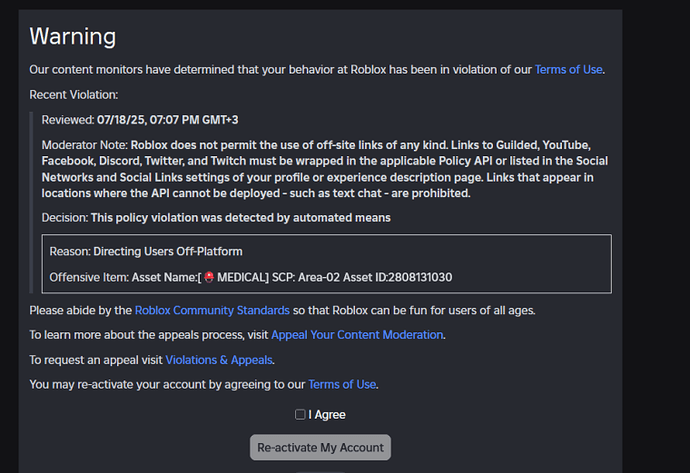Click the "Offensive Item:" label
The width and height of the screenshot is (690, 473).
(89, 276)
